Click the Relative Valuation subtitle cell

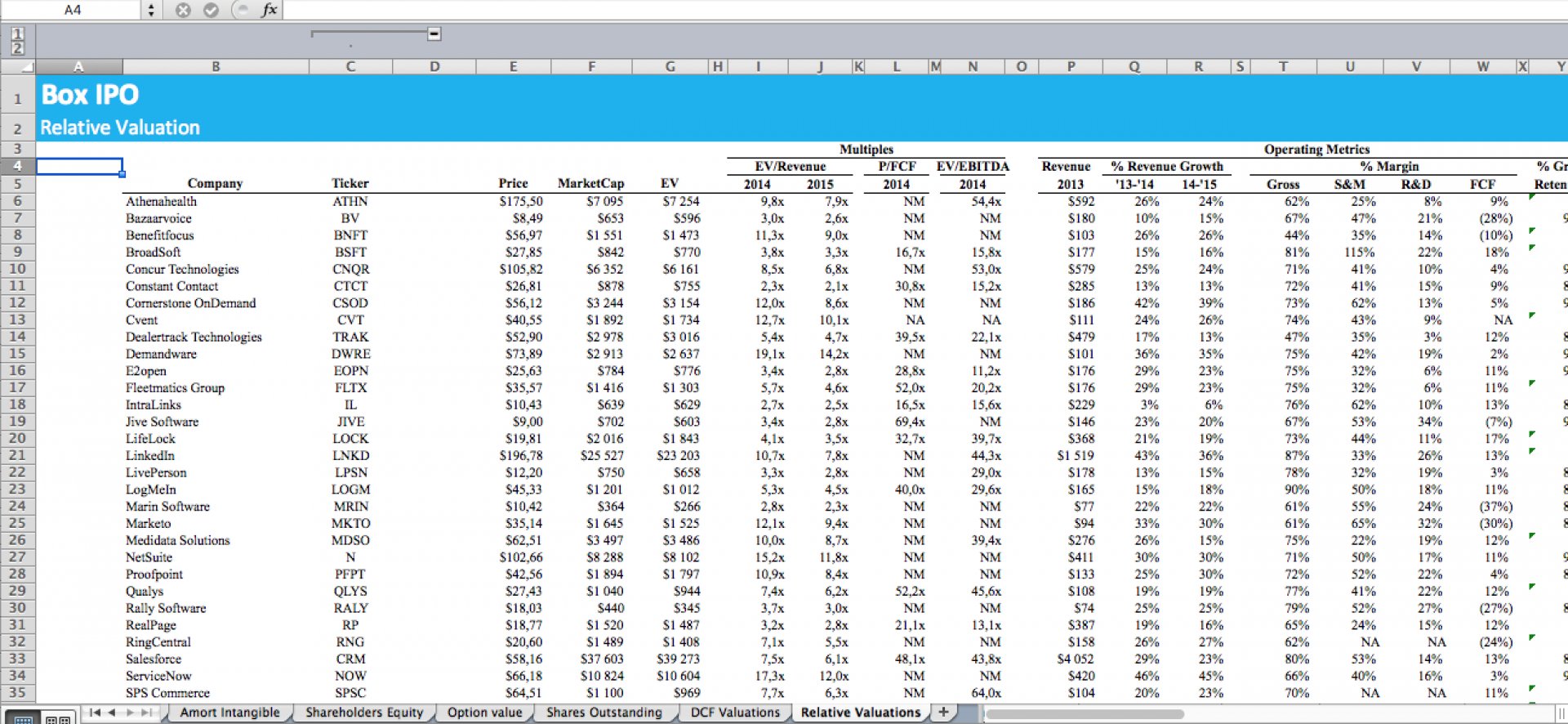pos(120,128)
